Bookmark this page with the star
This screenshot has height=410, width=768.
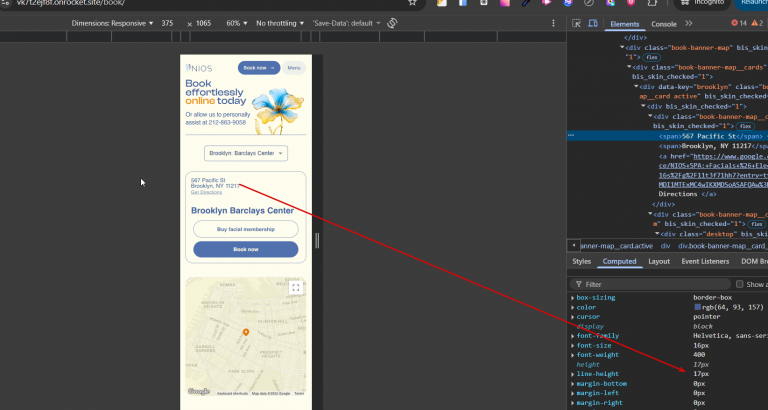pos(412,2)
